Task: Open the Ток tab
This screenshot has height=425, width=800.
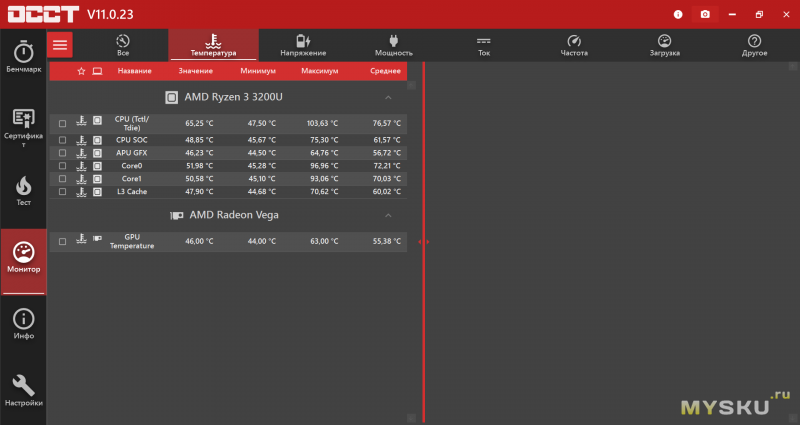Action: pyautogui.click(x=484, y=45)
